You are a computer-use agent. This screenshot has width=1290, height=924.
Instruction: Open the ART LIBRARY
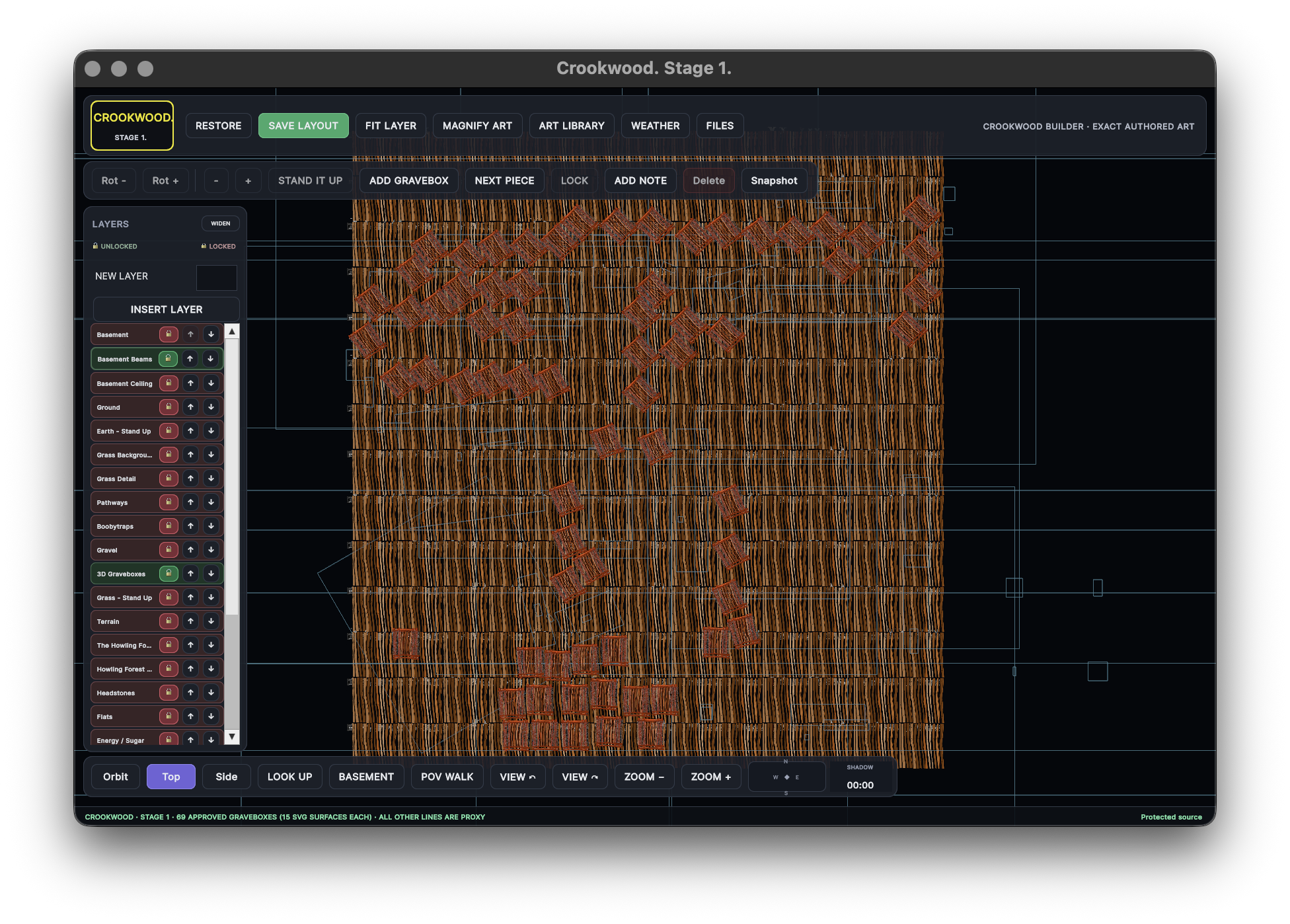572,126
